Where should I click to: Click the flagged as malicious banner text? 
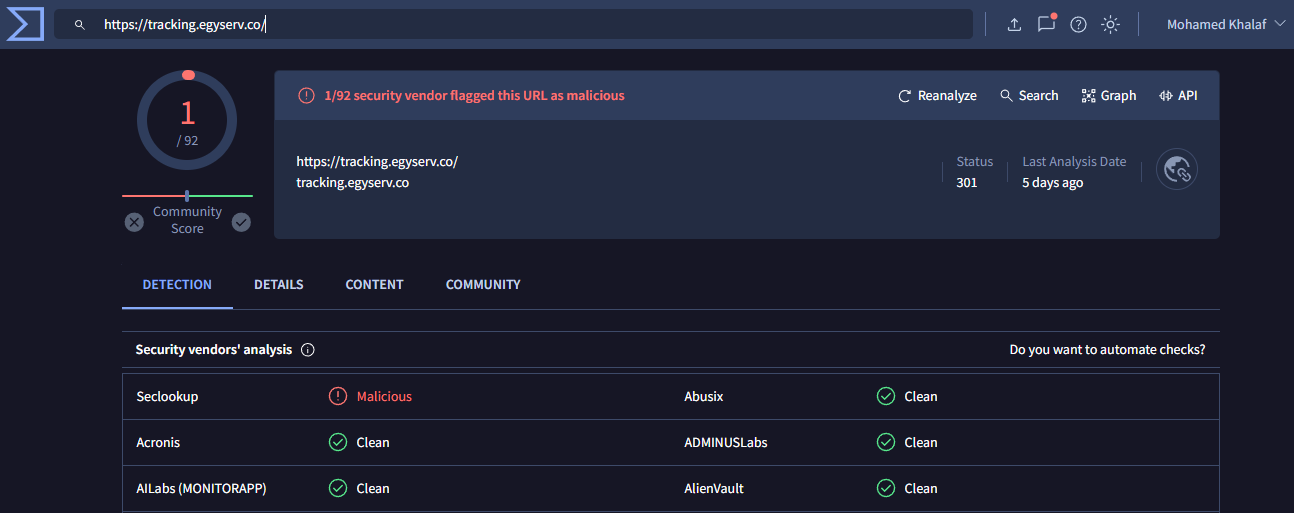pyautogui.click(x=474, y=96)
